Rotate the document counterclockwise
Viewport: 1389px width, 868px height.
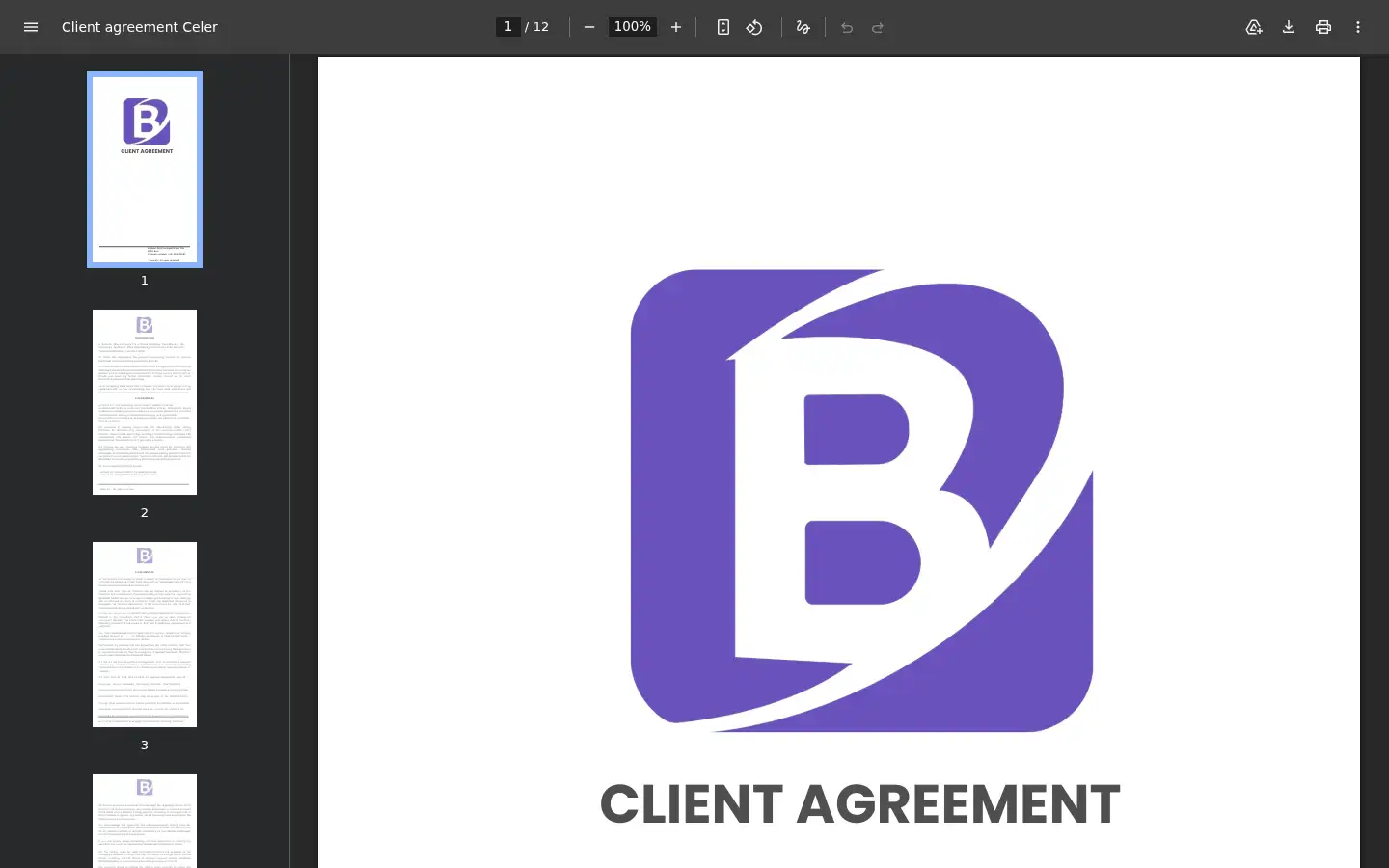tap(754, 27)
